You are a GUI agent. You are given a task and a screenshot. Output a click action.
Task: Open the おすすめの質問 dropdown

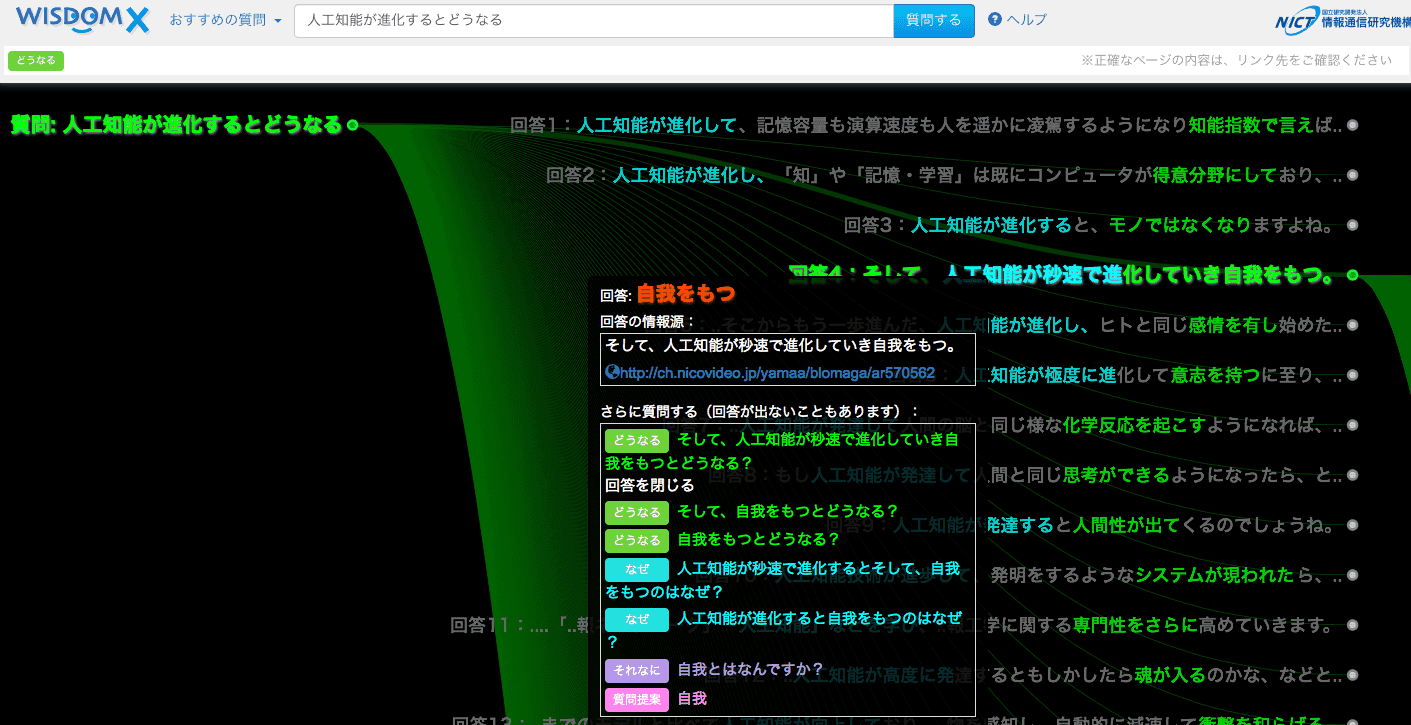pos(225,20)
